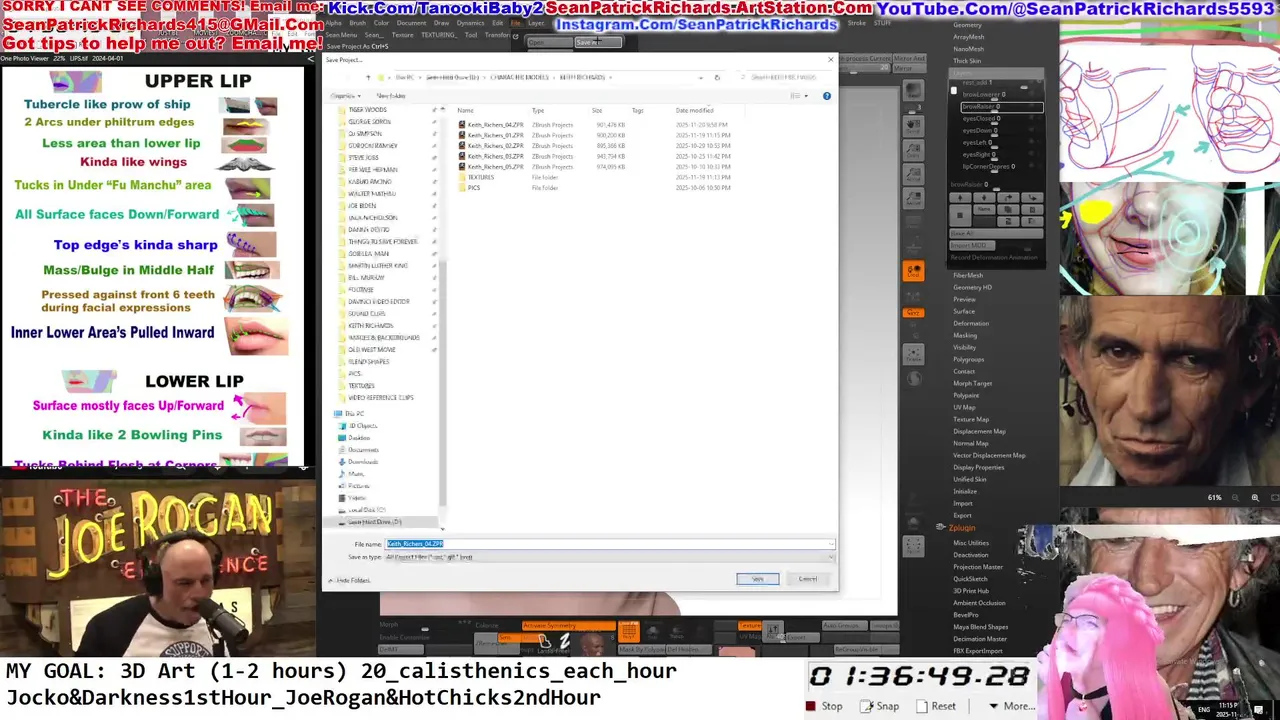Toggle Activate Symmetry in ZBrush bottom shelf

coord(568,626)
